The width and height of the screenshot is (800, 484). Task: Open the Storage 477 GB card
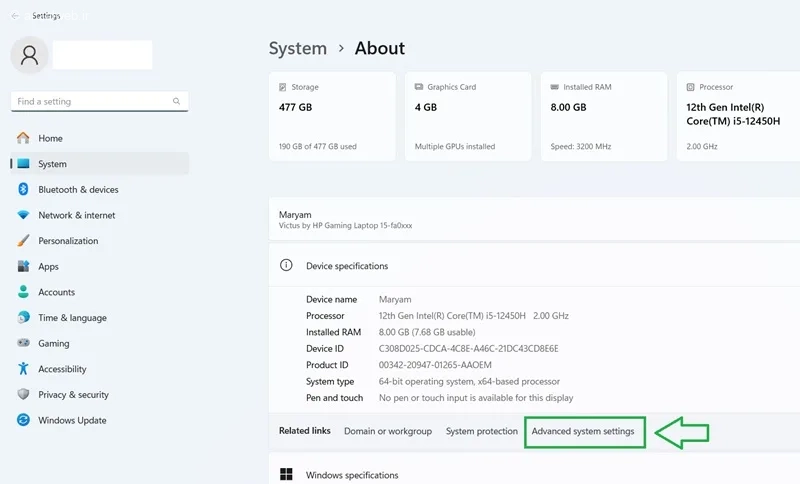(x=332, y=116)
